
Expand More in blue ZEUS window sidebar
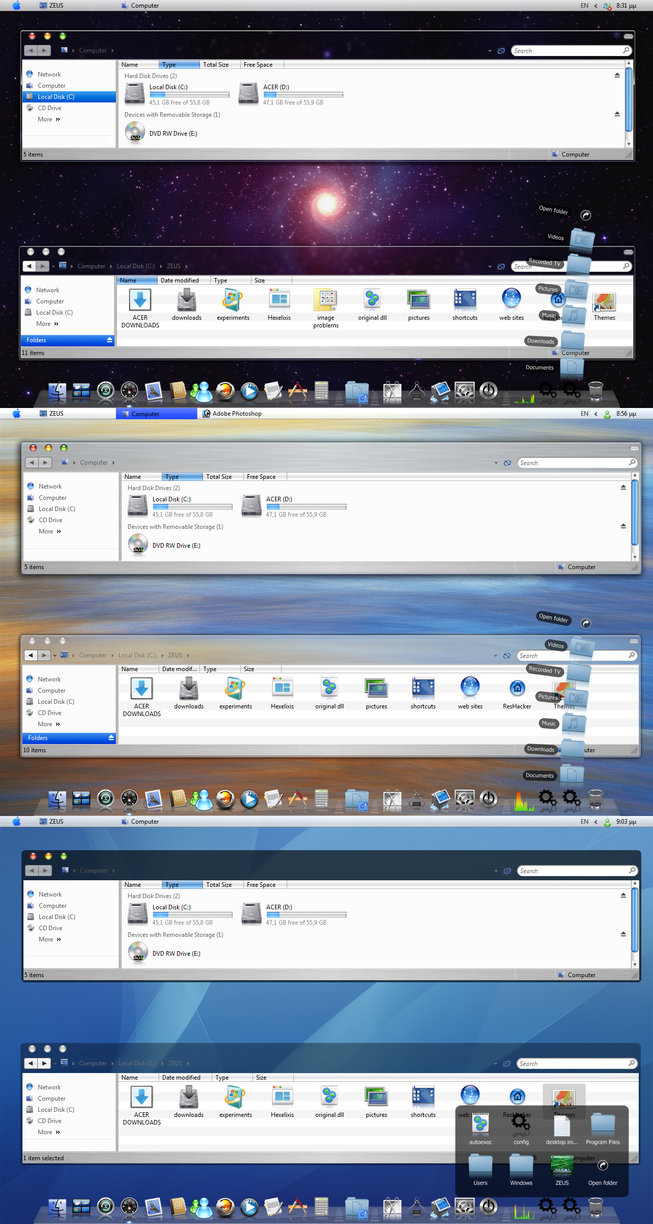pyautogui.click(x=48, y=1132)
